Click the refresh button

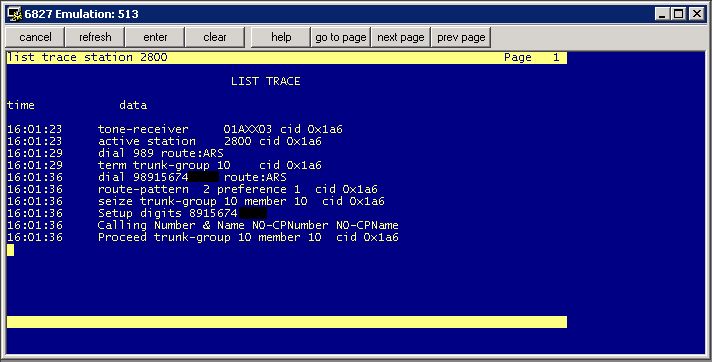click(x=95, y=37)
